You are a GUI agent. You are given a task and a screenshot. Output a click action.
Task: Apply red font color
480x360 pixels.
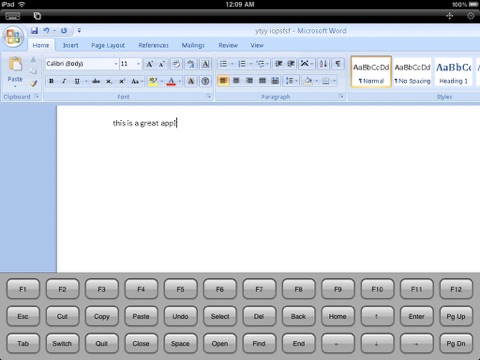171,81
